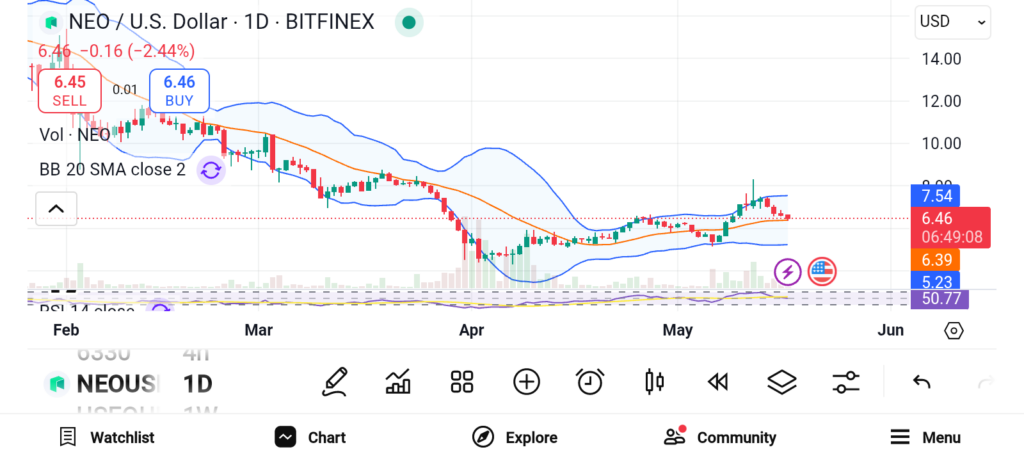Screen dimensions: 1024x461
Task: Open the object tree layers icon
Action: click(781, 381)
